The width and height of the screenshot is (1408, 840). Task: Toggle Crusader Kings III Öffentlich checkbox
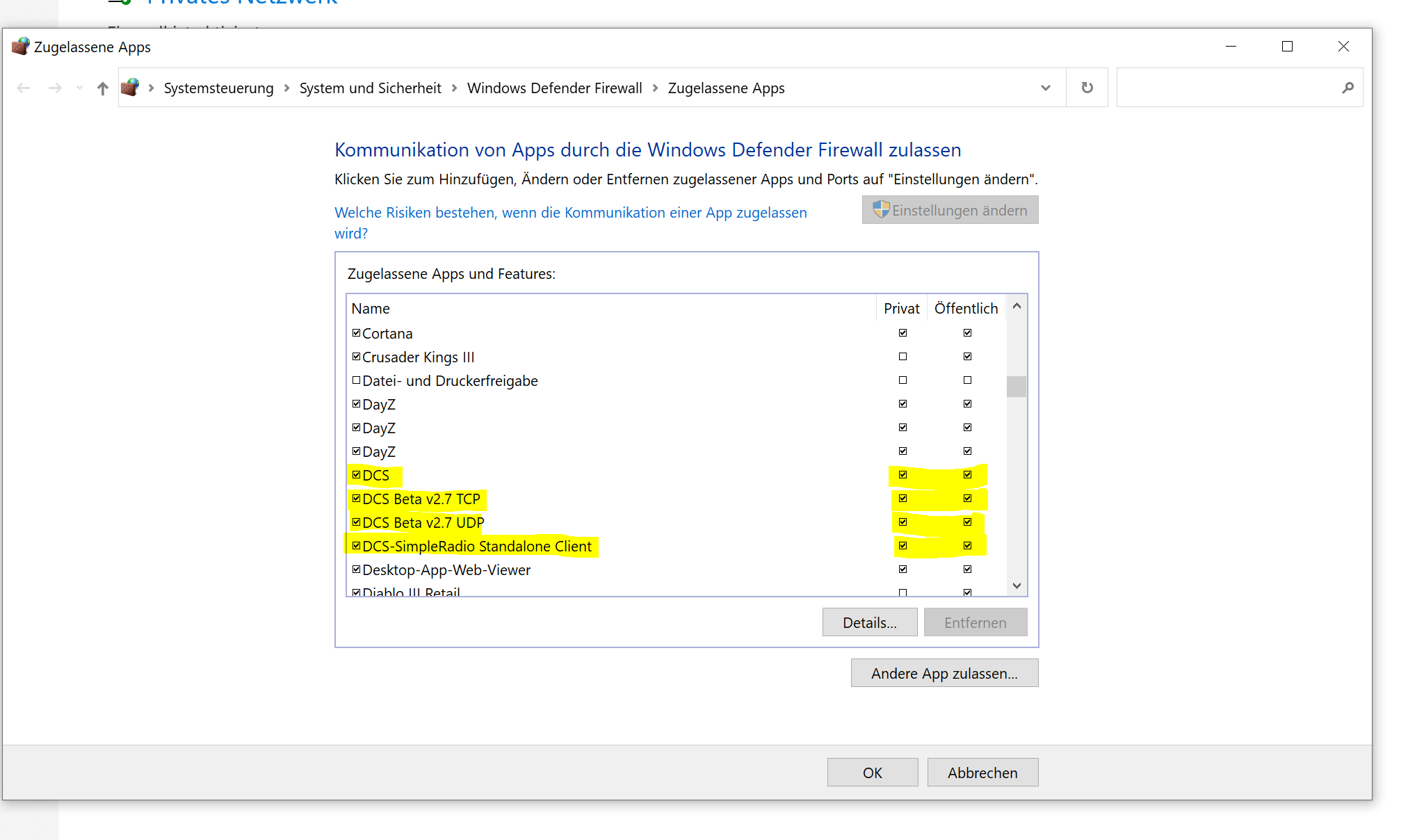coord(967,357)
